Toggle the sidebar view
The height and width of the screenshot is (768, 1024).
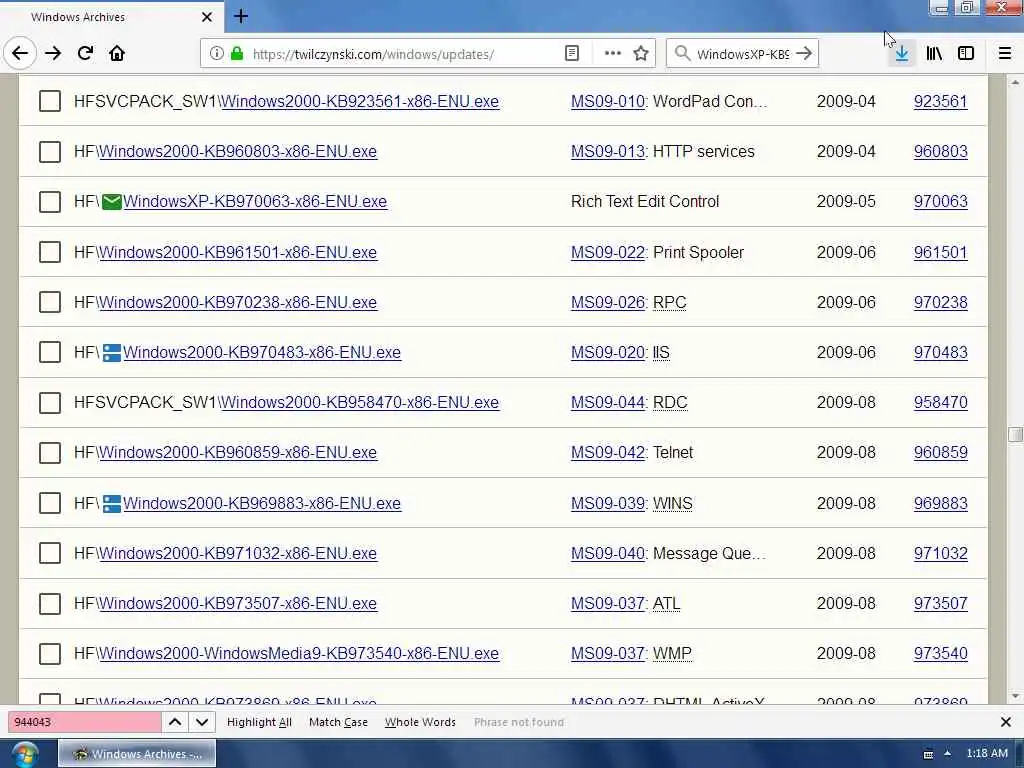(966, 54)
